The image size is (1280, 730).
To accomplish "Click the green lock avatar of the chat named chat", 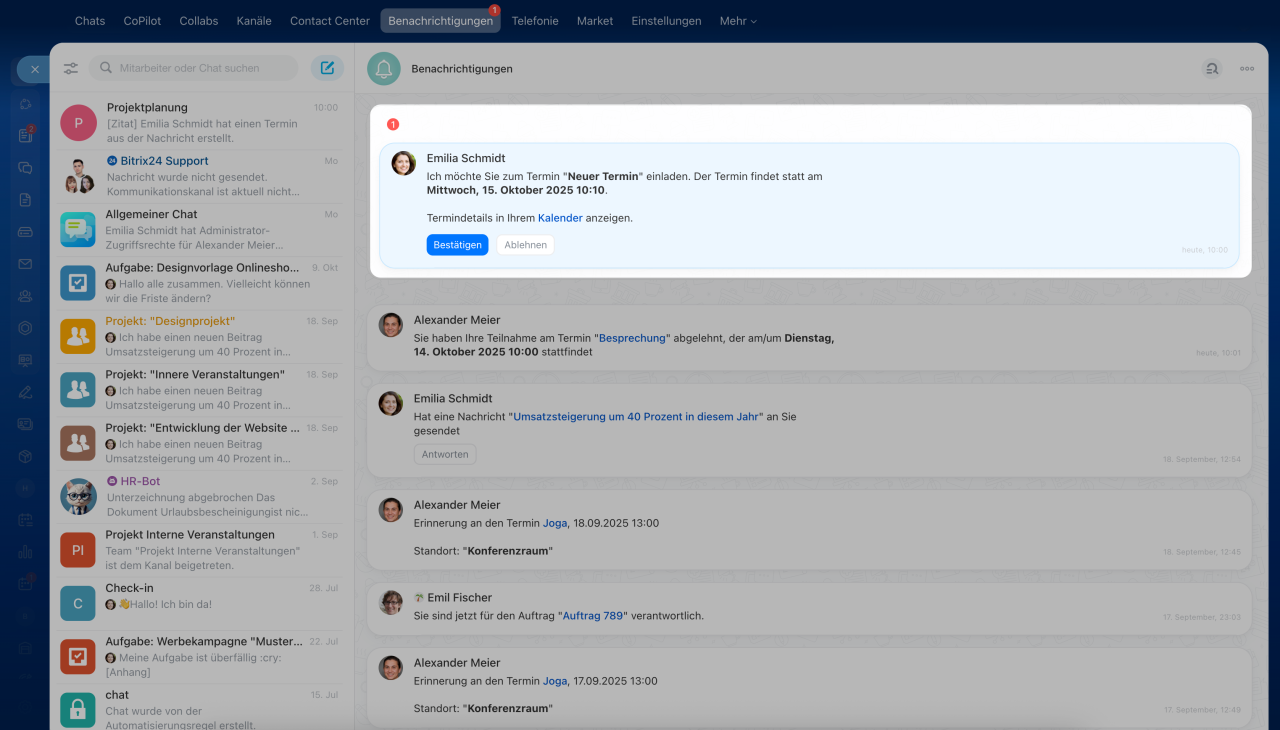I will tap(78, 710).
